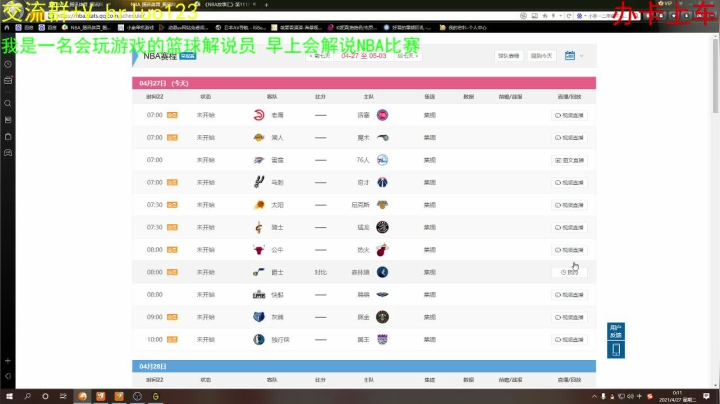This screenshot has width=720, height=404.
Task: Click the team schedule button
Action: point(508,56)
